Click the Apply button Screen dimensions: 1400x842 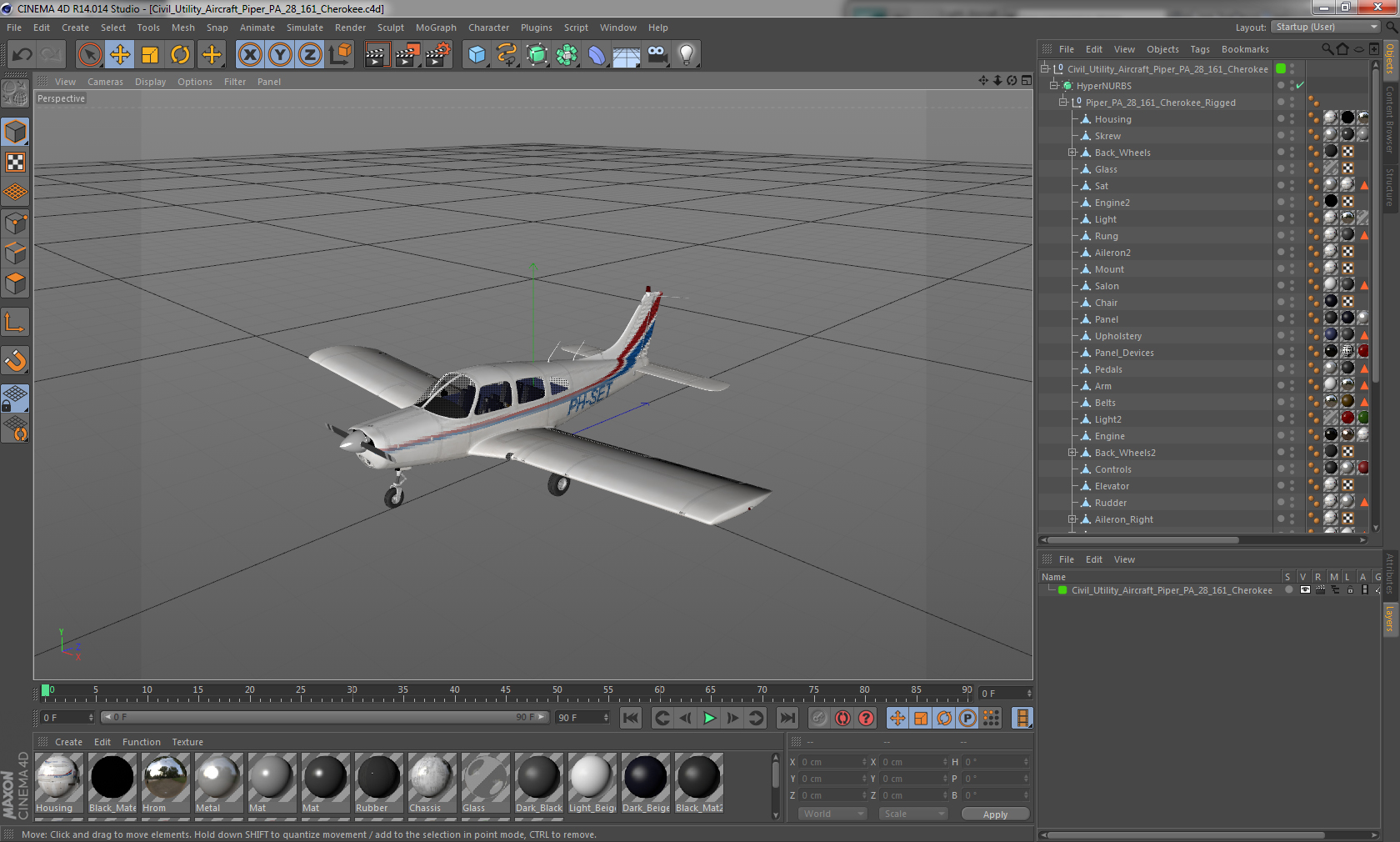(995, 814)
